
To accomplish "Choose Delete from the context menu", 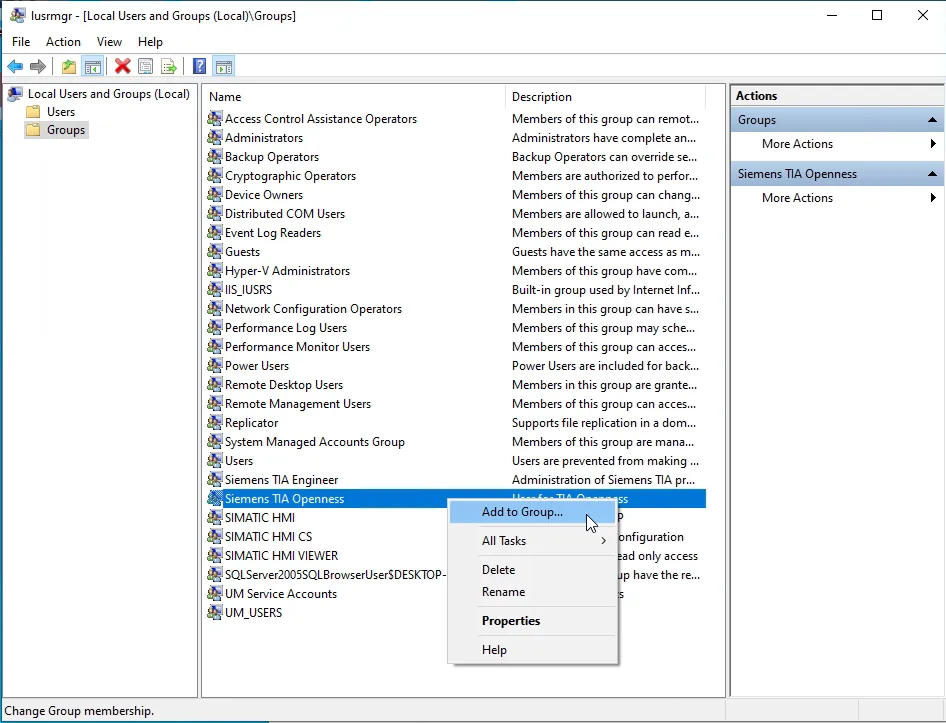I will coord(533,570).
